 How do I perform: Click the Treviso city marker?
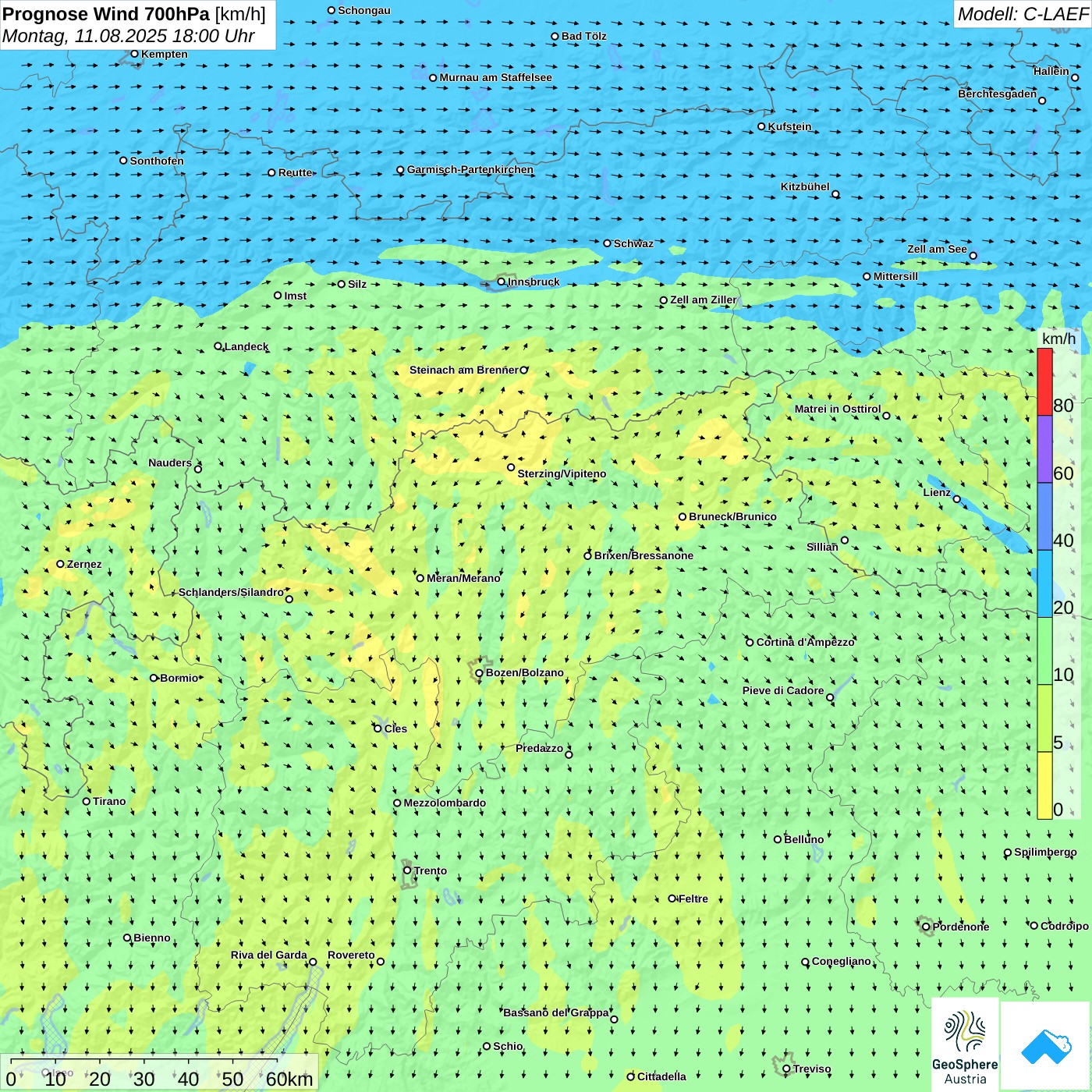787,1069
